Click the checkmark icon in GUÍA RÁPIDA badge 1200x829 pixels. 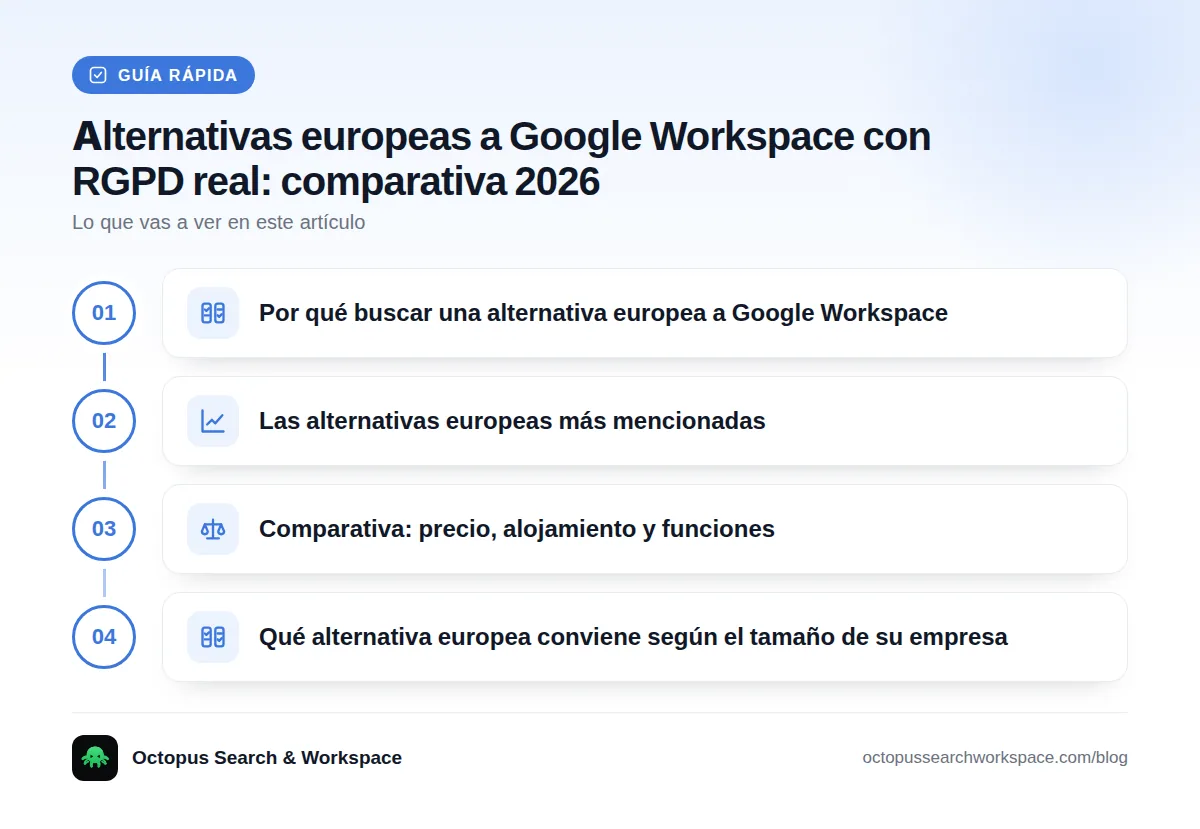98,75
